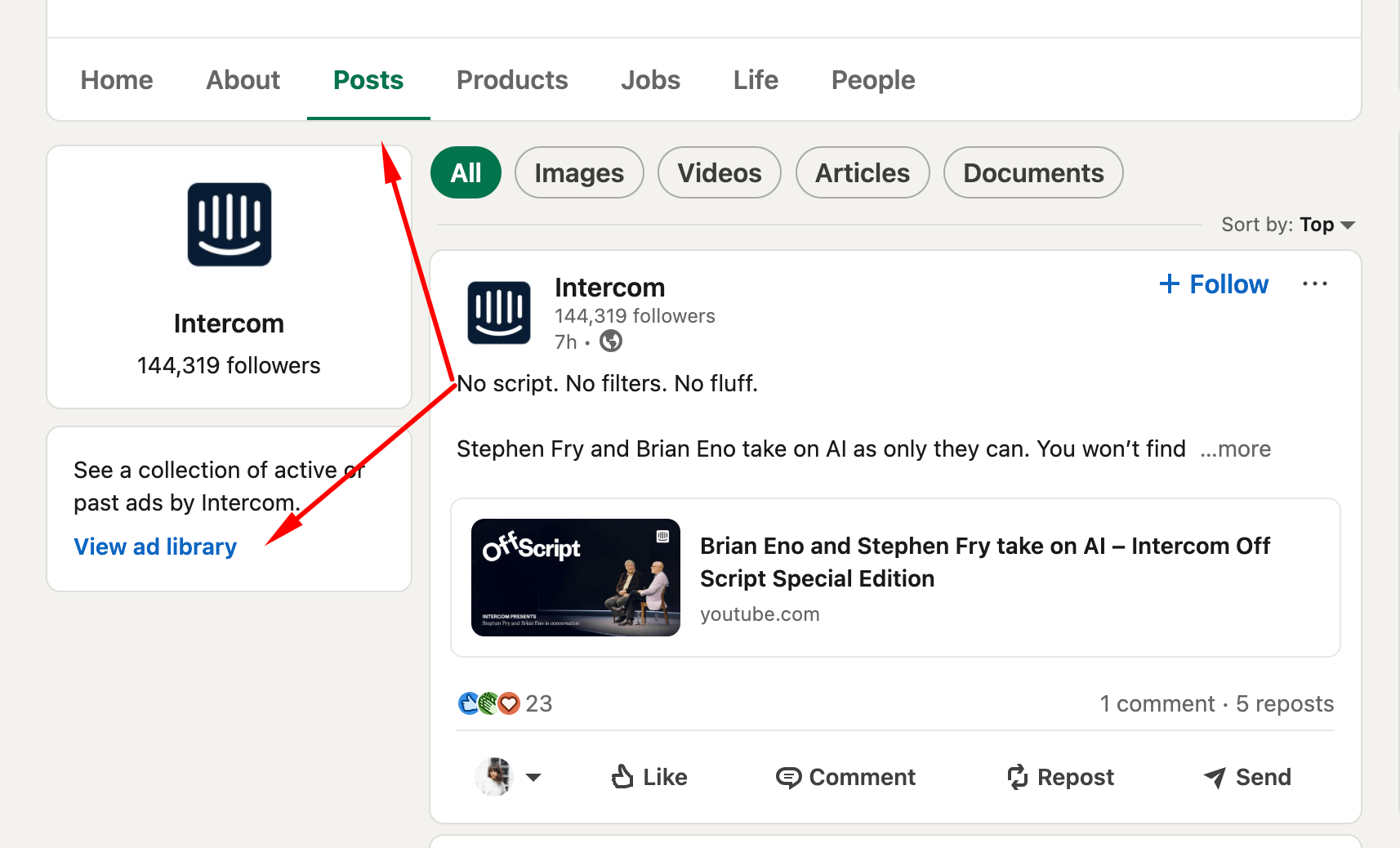Open the About tab
Viewport: 1400px width, 848px height.
[x=243, y=80]
